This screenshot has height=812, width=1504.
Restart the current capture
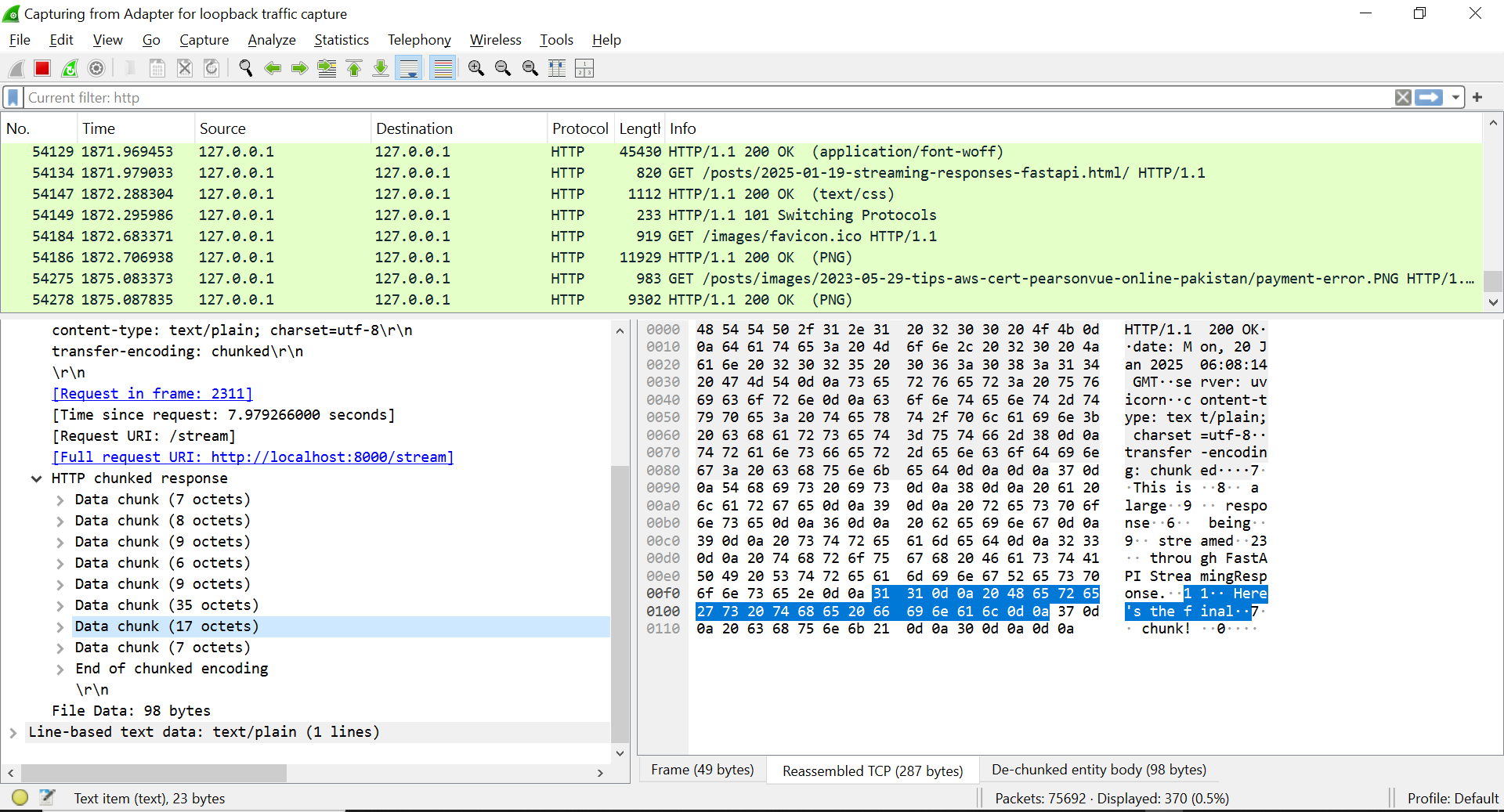(x=70, y=69)
